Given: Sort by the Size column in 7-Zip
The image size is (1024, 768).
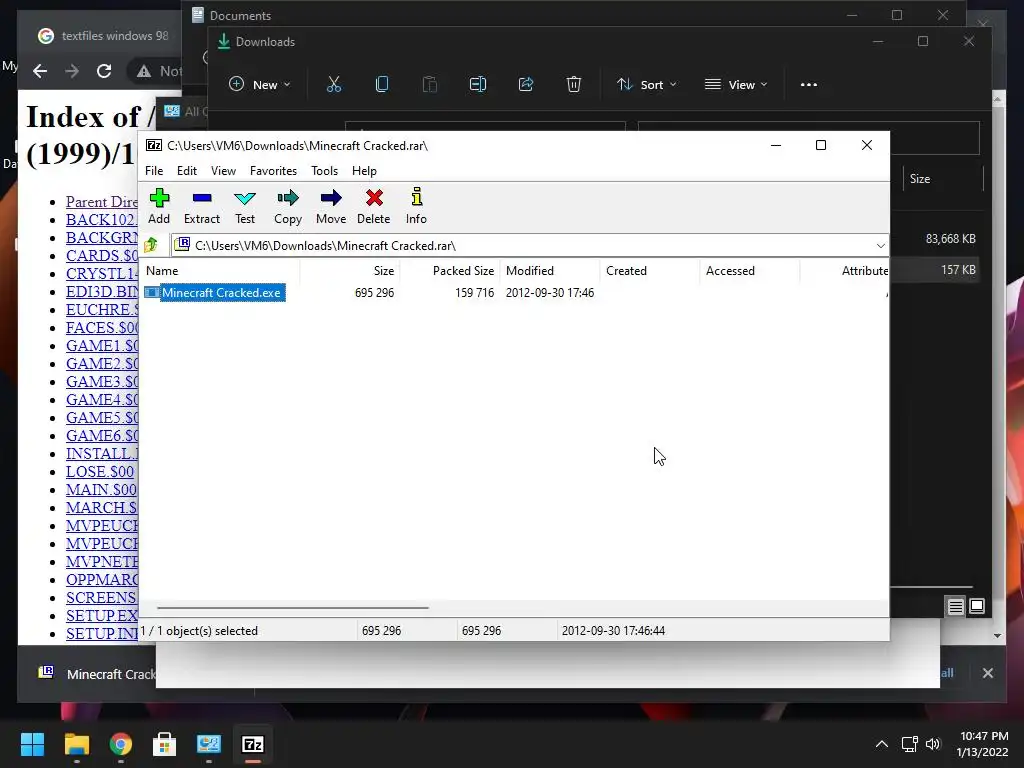Looking at the screenshot, I should point(350,270).
